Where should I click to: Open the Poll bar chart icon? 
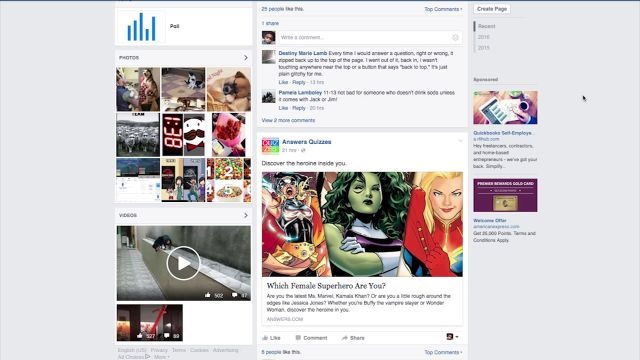[x=141, y=27]
